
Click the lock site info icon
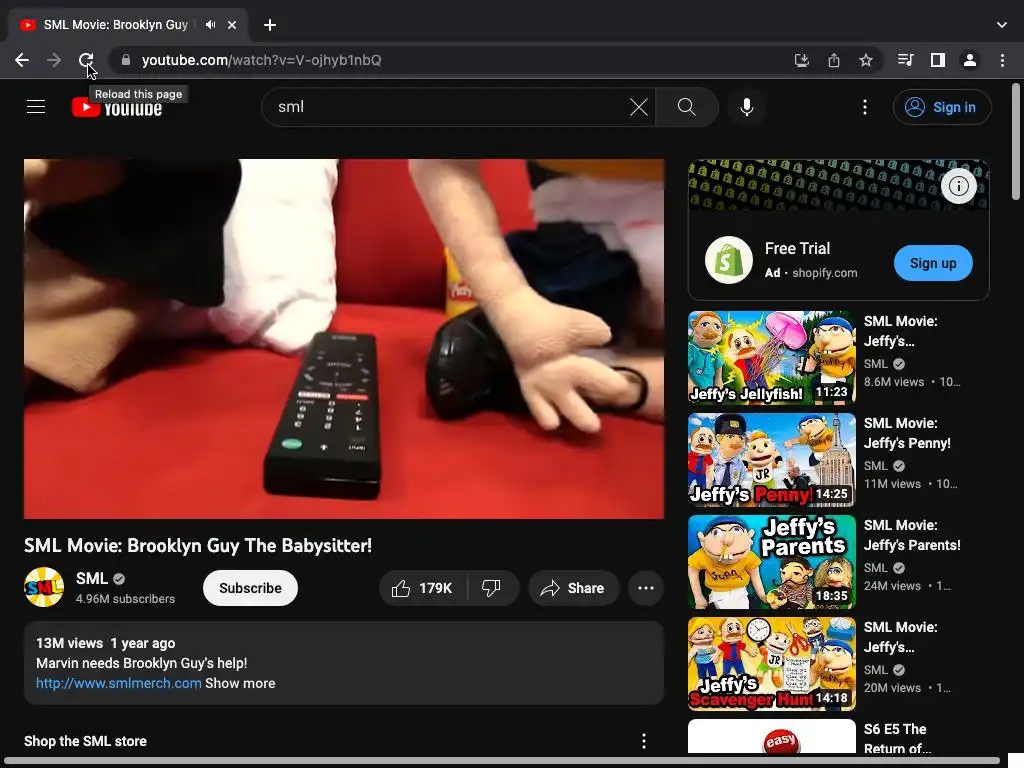[x=126, y=60]
